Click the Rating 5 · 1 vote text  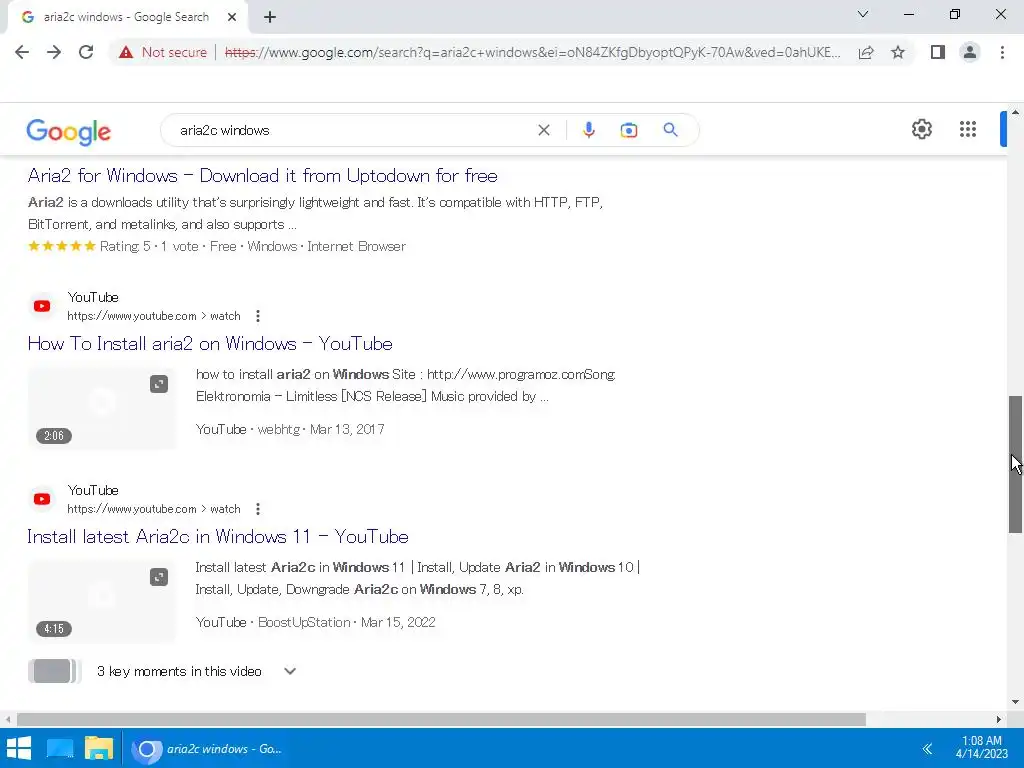[x=149, y=246]
